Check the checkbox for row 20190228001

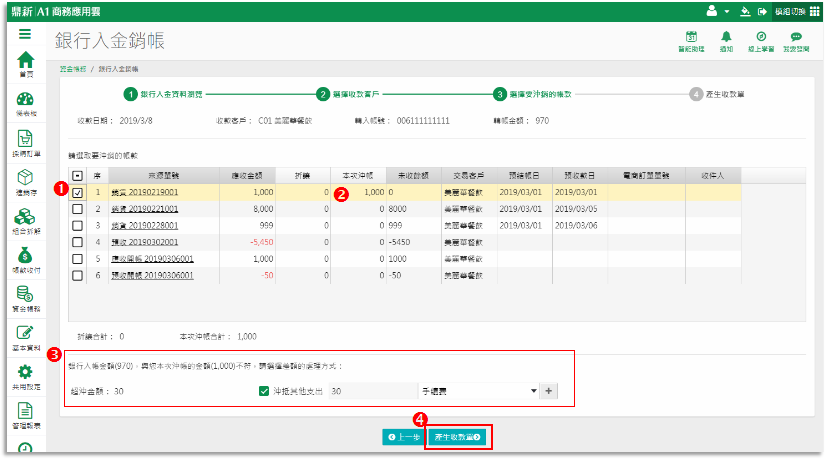[x=78, y=225]
